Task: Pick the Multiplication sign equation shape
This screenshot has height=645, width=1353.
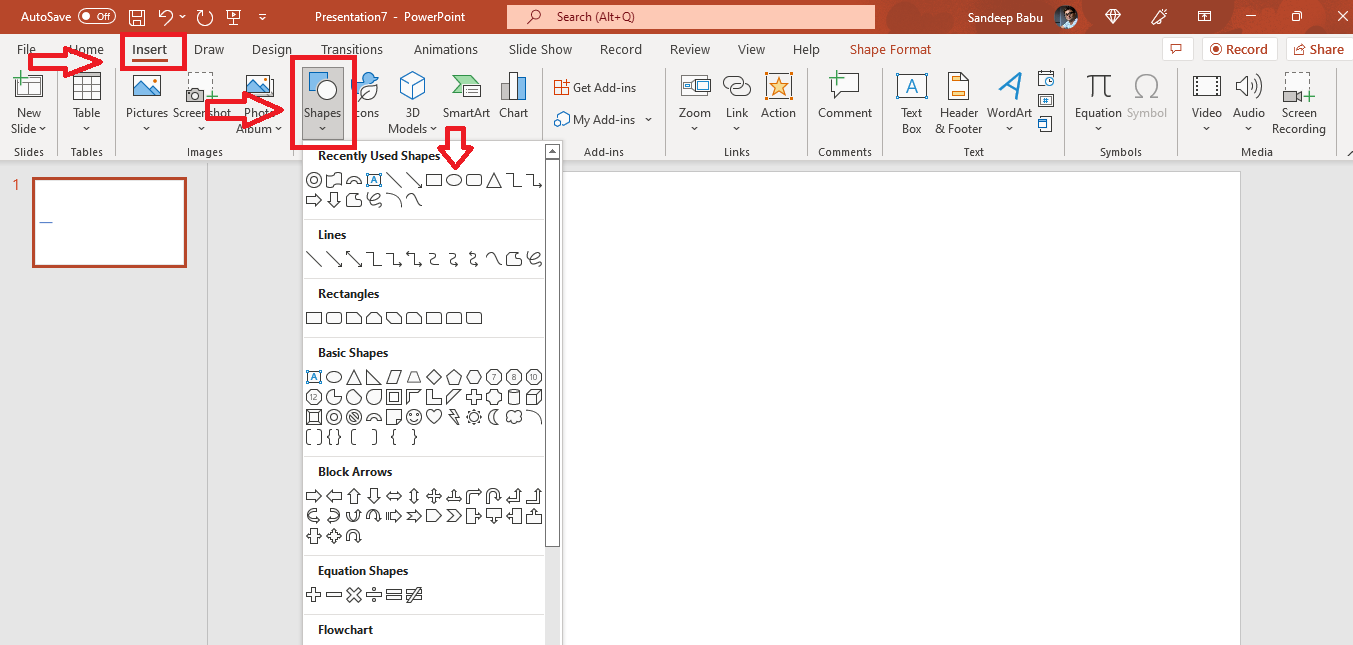Action: [354, 595]
